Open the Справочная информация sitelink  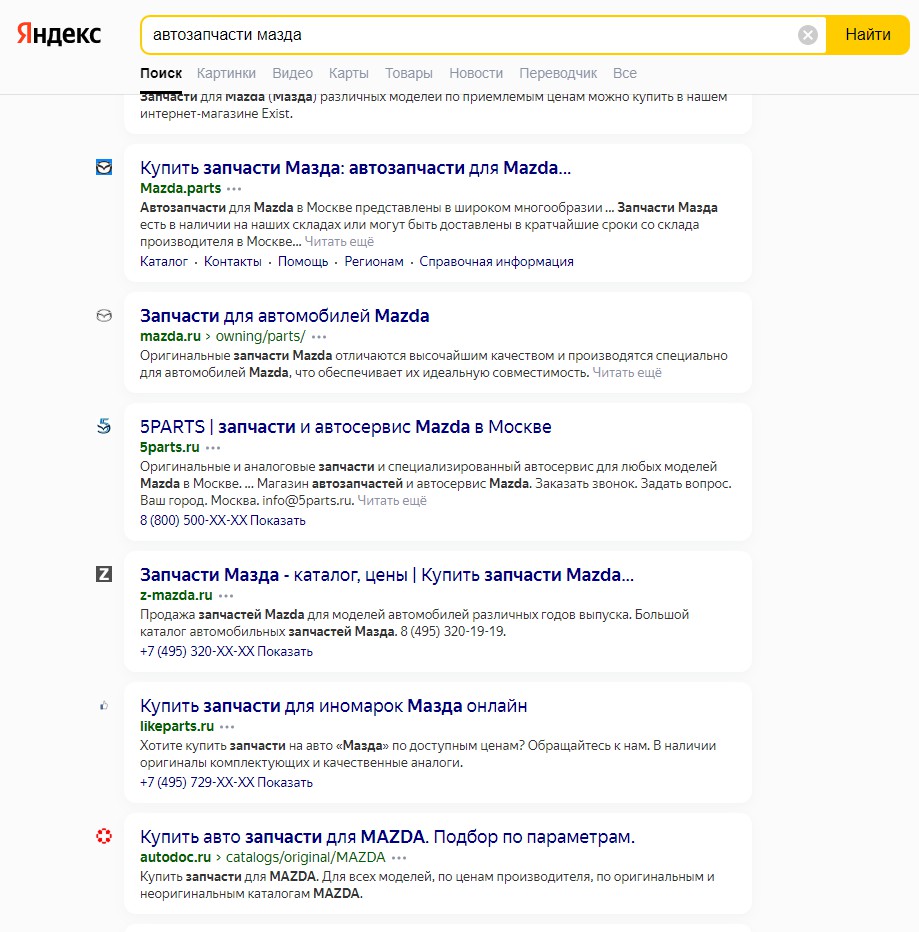point(496,262)
